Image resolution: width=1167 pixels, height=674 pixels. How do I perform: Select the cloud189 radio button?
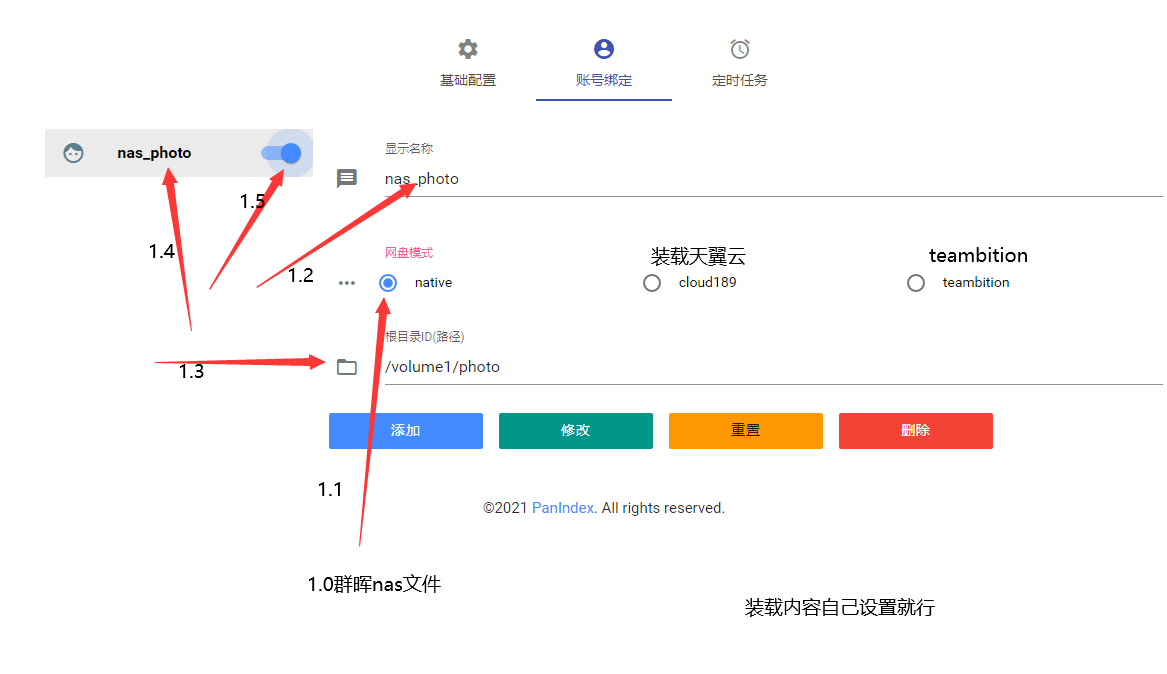(x=652, y=283)
